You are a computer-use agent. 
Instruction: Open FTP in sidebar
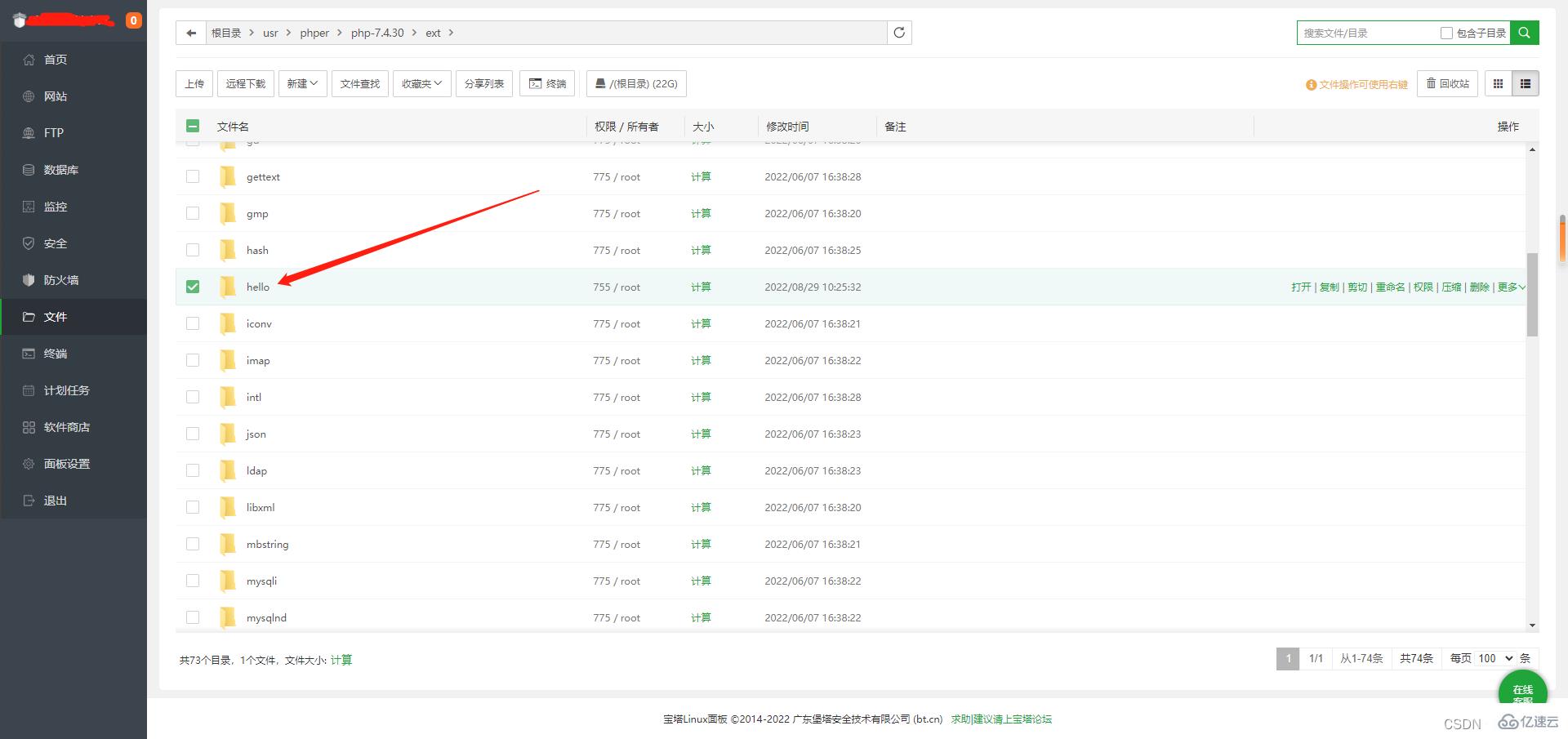tap(73, 133)
